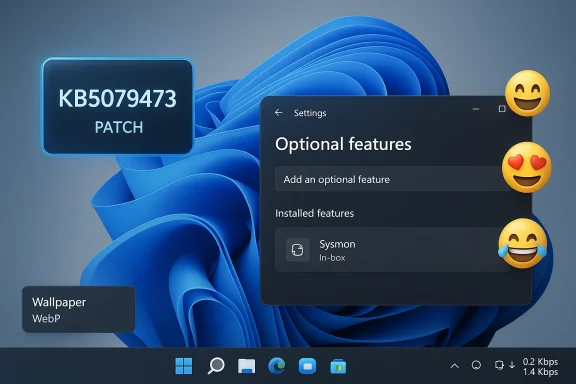This screenshot has height=384, width=576.
Task: Click the KB5079473 patch card
Action: (118, 106)
